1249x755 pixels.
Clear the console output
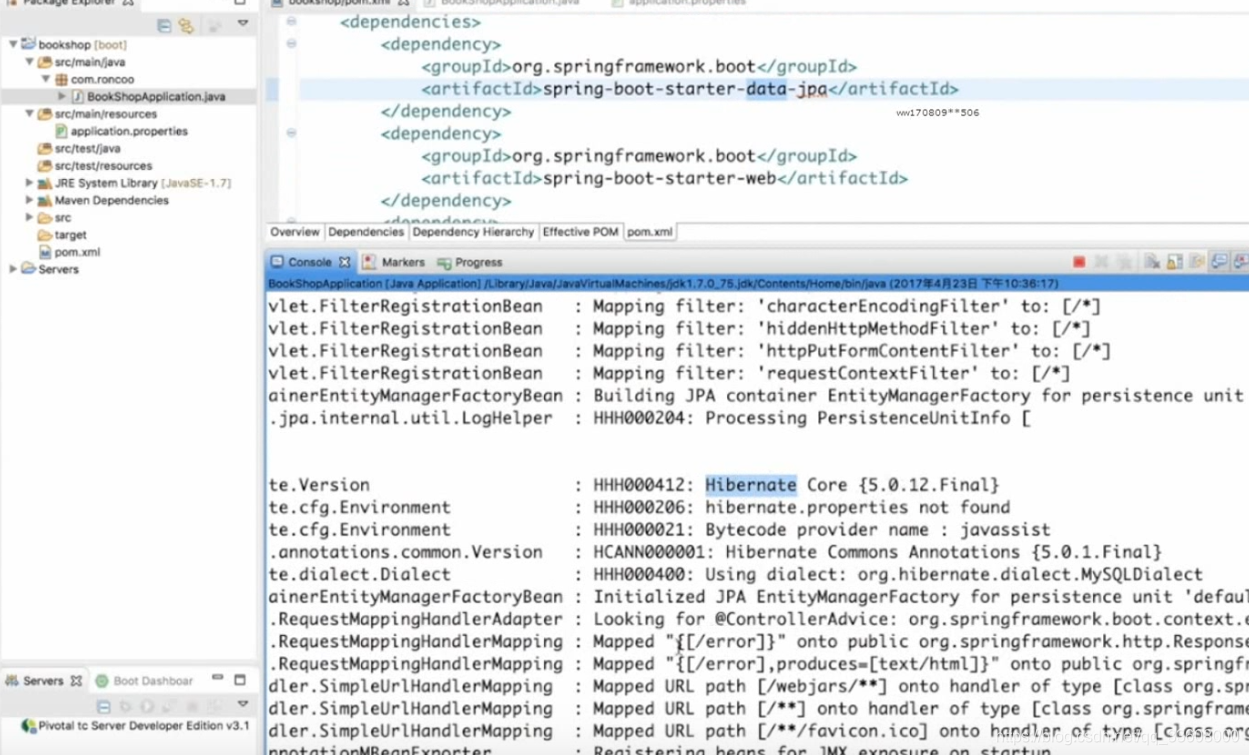pyautogui.click(x=1153, y=262)
